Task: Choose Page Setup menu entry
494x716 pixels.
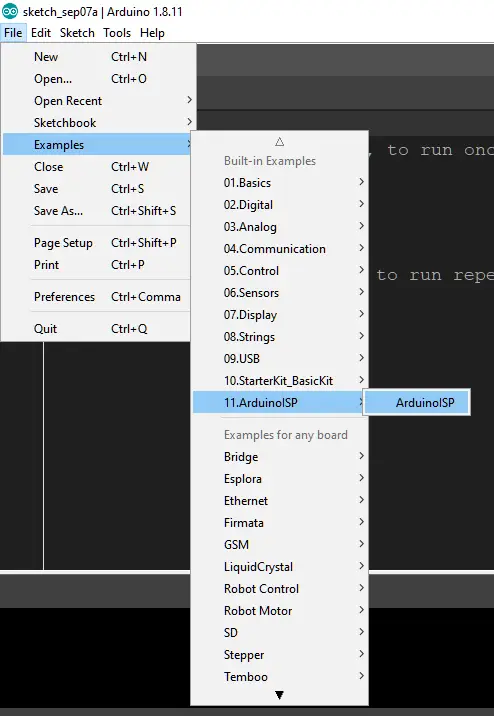Action: click(x=97, y=243)
